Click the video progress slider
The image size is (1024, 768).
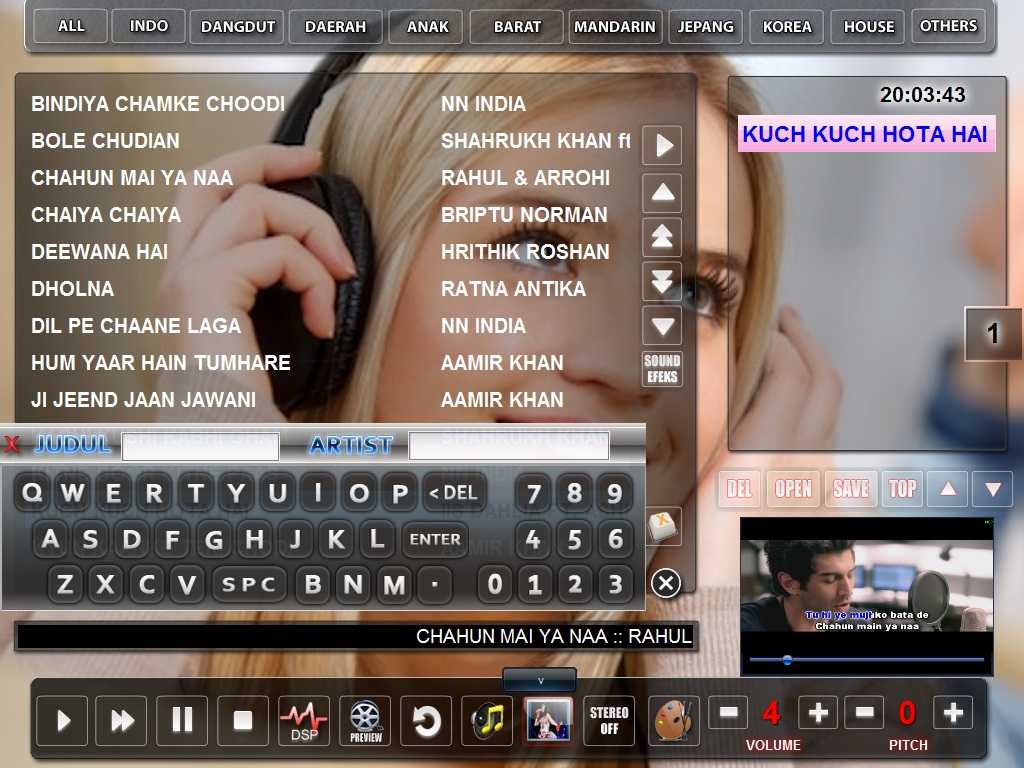tap(867, 660)
